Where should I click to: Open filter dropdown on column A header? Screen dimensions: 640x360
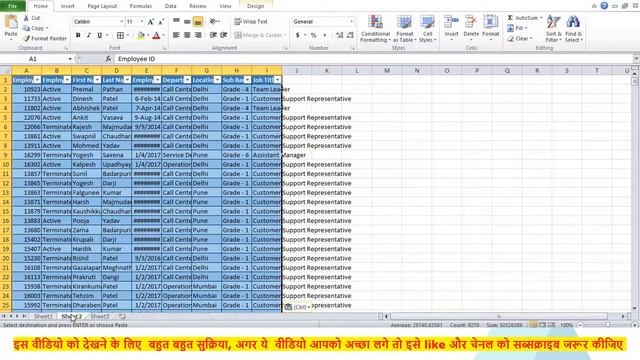[37, 80]
